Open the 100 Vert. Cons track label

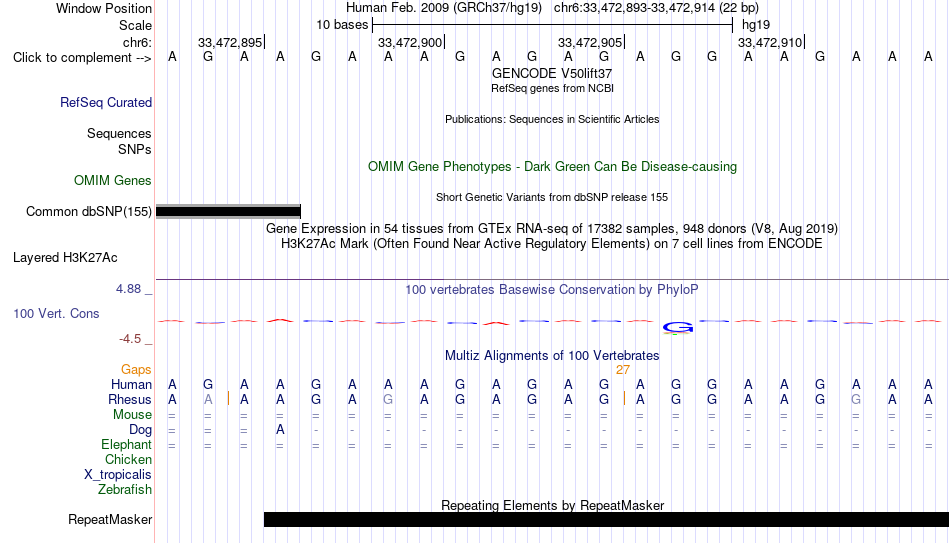[56, 314]
